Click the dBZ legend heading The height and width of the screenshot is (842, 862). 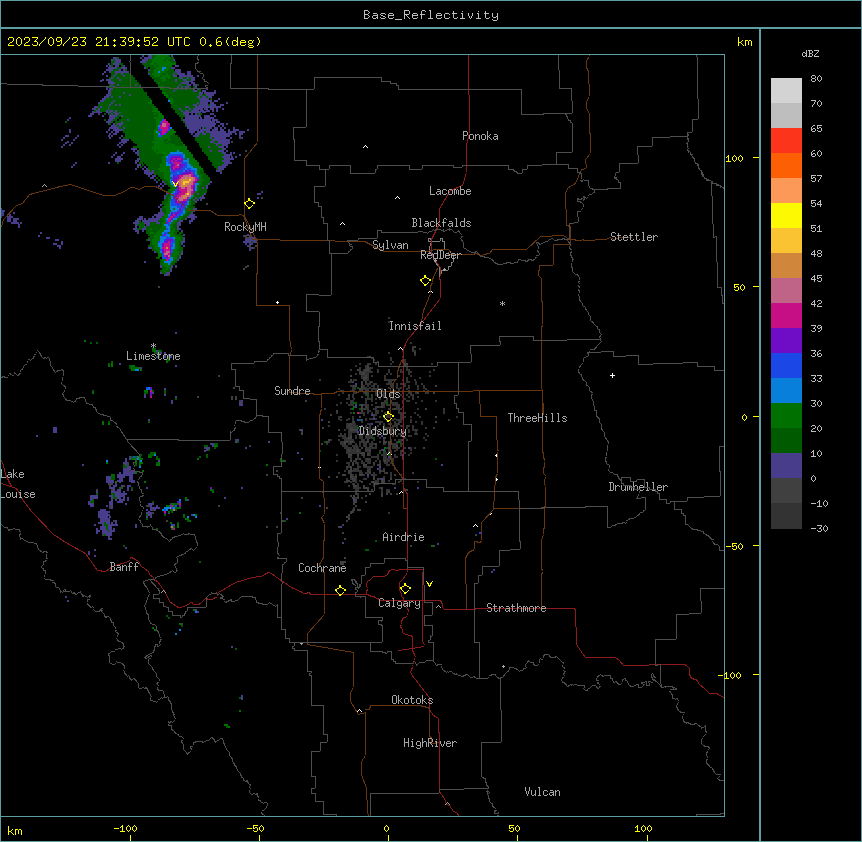pos(810,54)
